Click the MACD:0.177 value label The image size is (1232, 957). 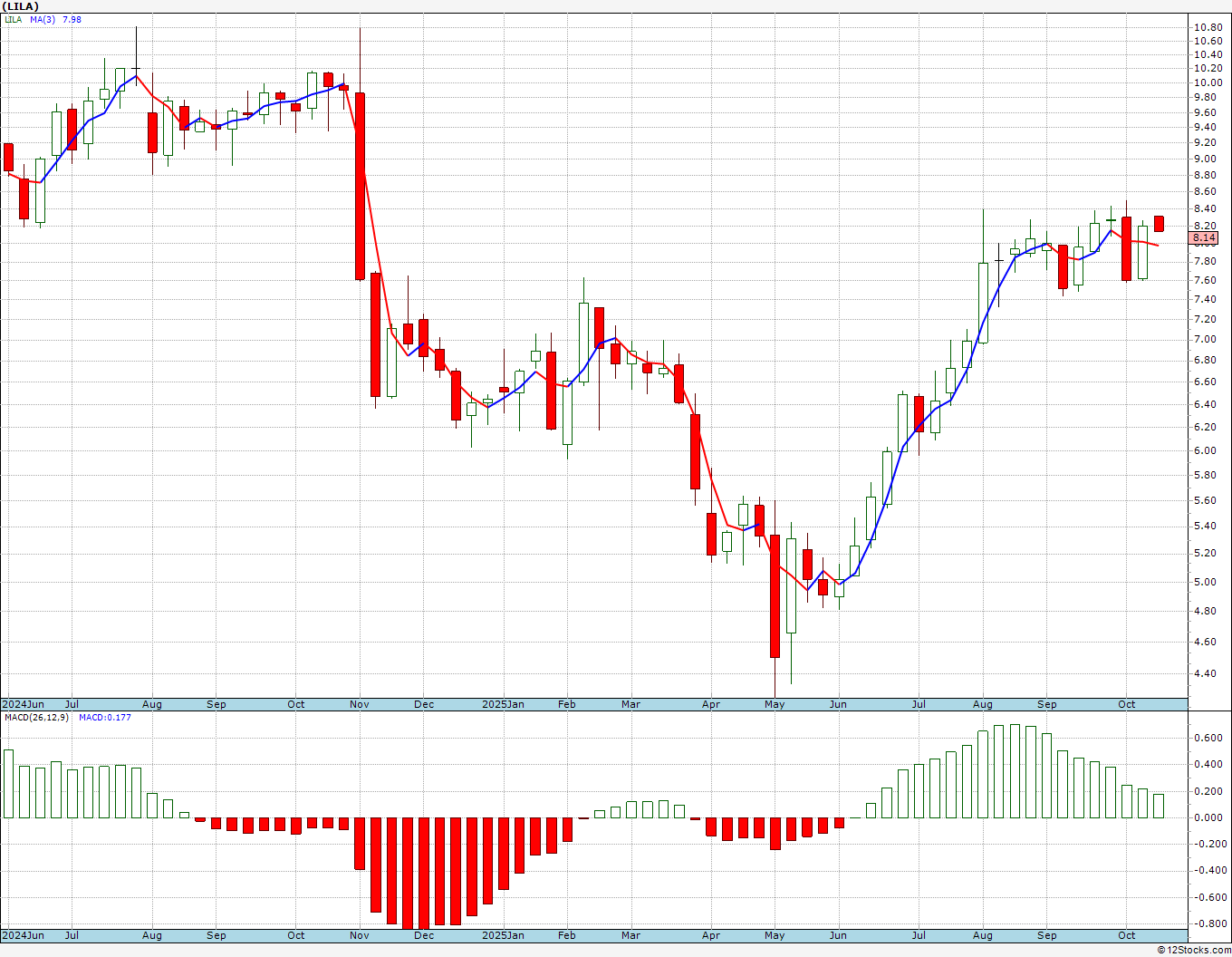104,717
